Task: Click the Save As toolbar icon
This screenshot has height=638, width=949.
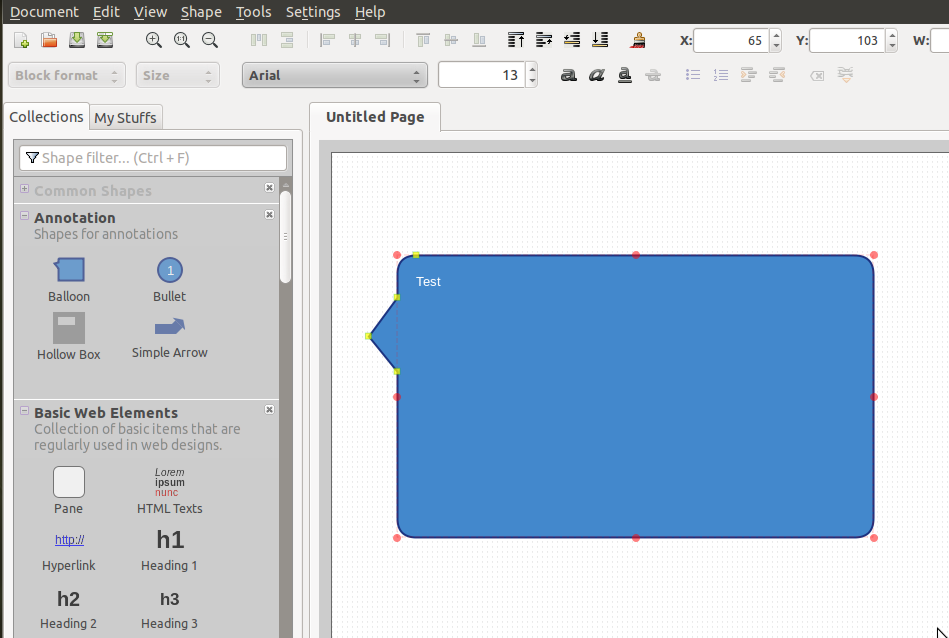Action: click(x=105, y=40)
